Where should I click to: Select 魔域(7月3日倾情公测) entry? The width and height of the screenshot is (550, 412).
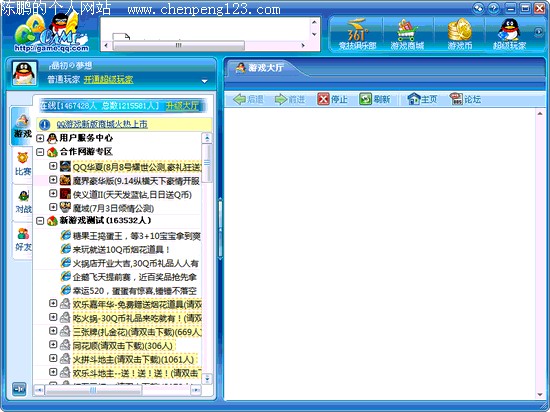[113, 208]
